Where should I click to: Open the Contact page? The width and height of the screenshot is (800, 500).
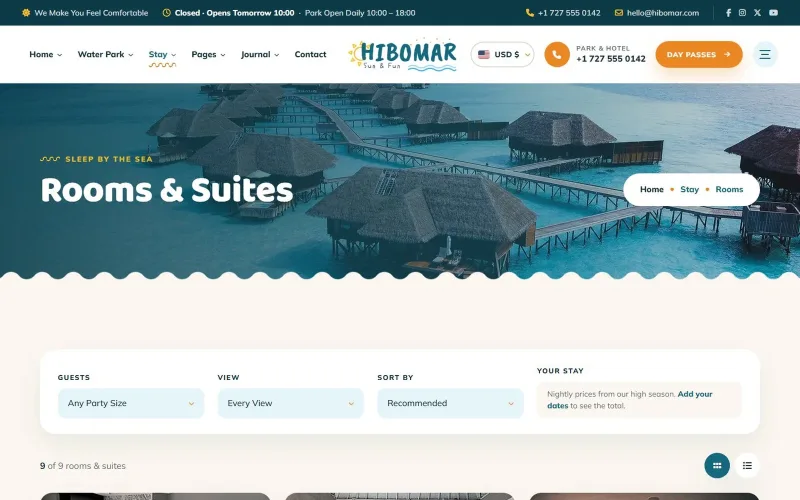tap(310, 54)
